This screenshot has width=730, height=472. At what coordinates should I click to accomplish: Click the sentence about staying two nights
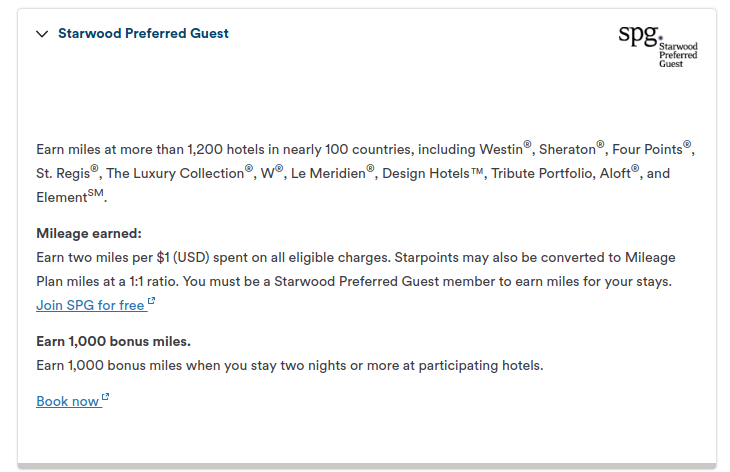tap(290, 365)
